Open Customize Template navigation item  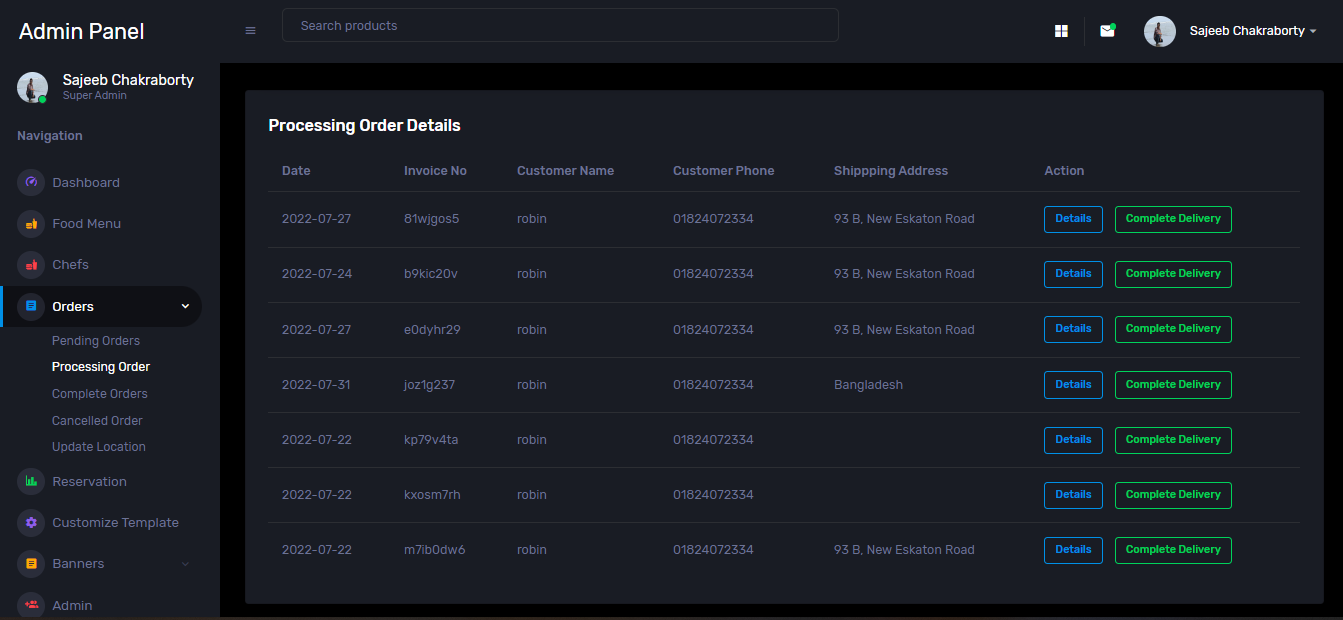click(x=115, y=523)
